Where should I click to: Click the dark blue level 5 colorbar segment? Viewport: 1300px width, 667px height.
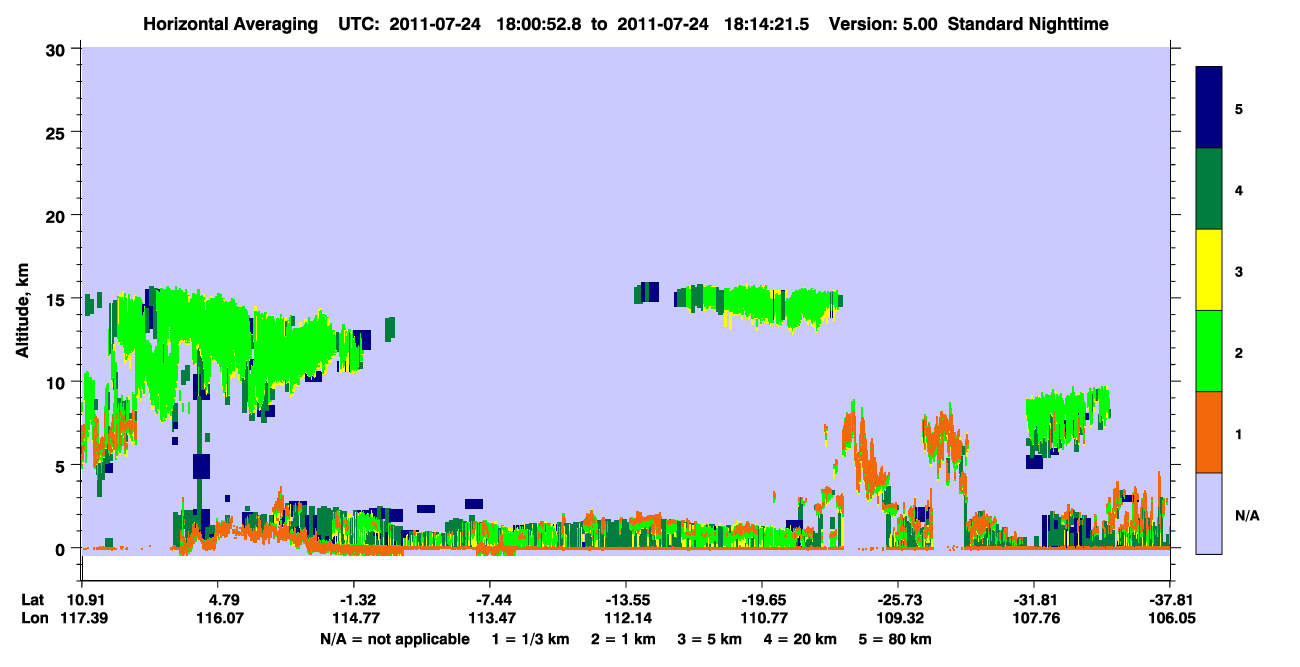tap(1210, 107)
